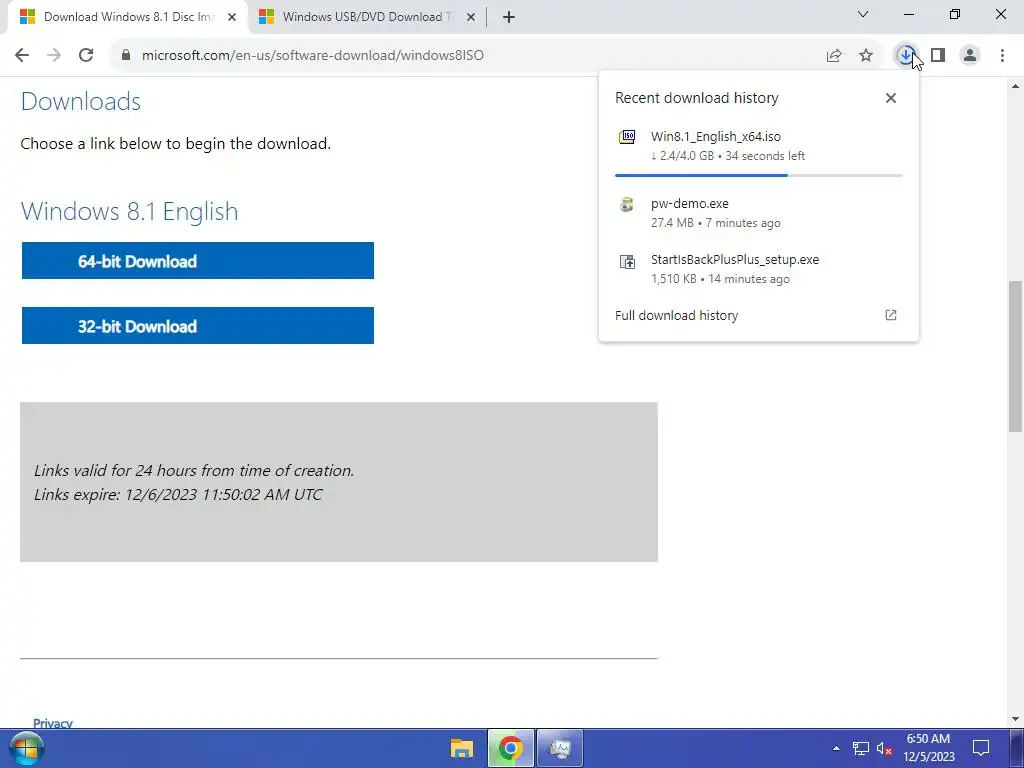Close the Windows USB/DVD Download Tool tab
Image resolution: width=1024 pixels, height=768 pixels.
(x=471, y=17)
